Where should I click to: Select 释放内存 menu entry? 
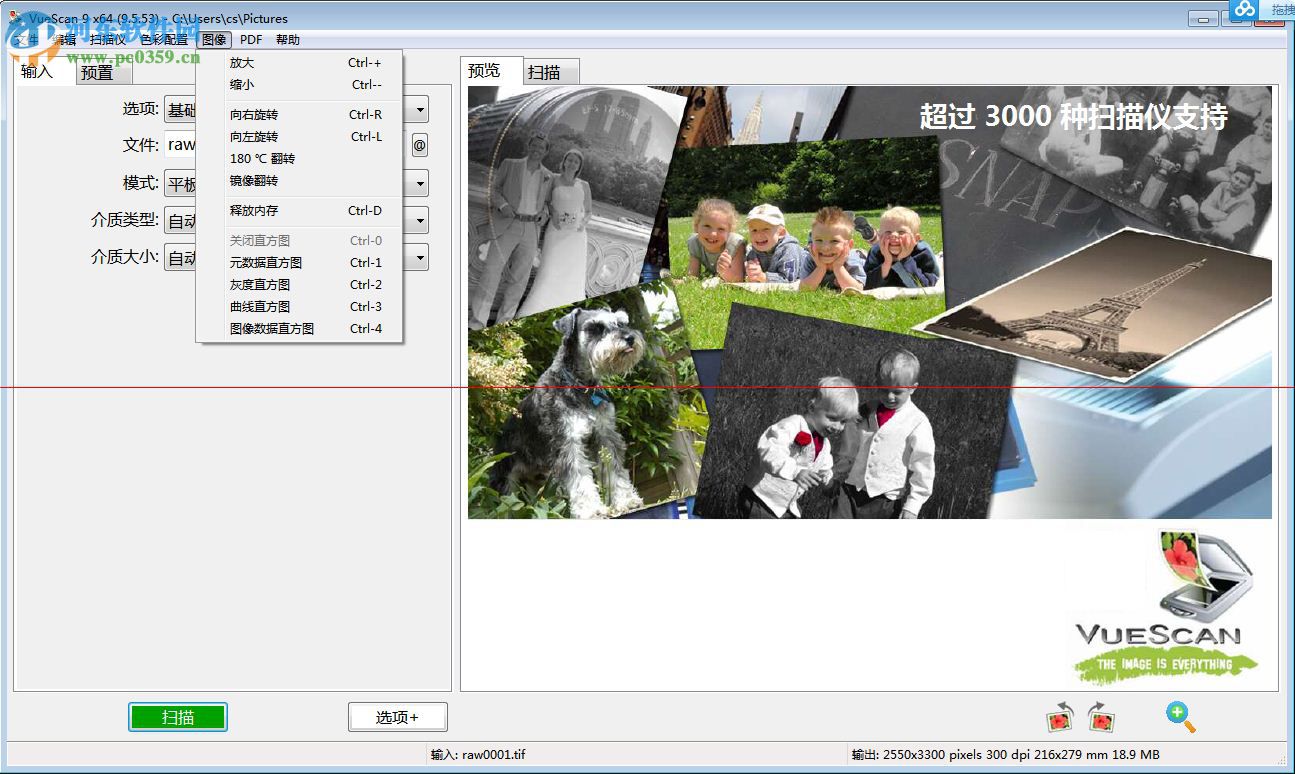(x=300, y=211)
